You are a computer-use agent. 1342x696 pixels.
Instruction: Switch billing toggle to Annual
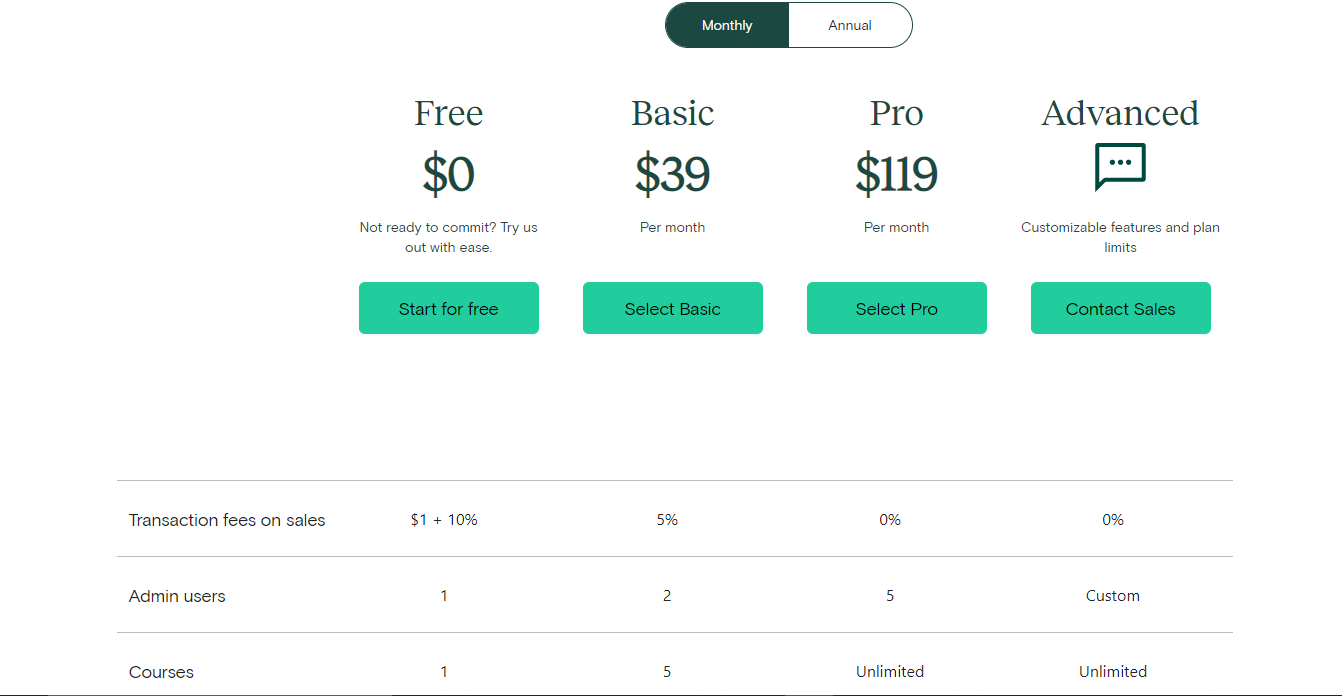(850, 25)
